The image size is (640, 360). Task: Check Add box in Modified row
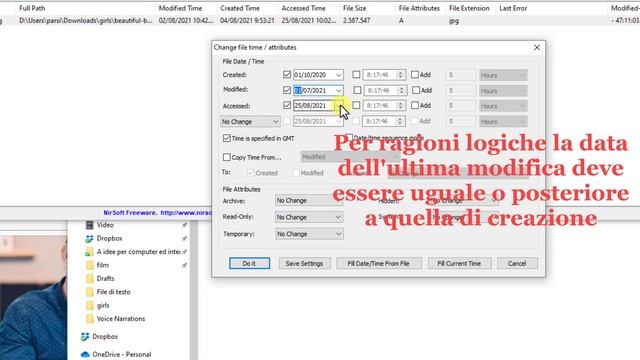tap(416, 90)
